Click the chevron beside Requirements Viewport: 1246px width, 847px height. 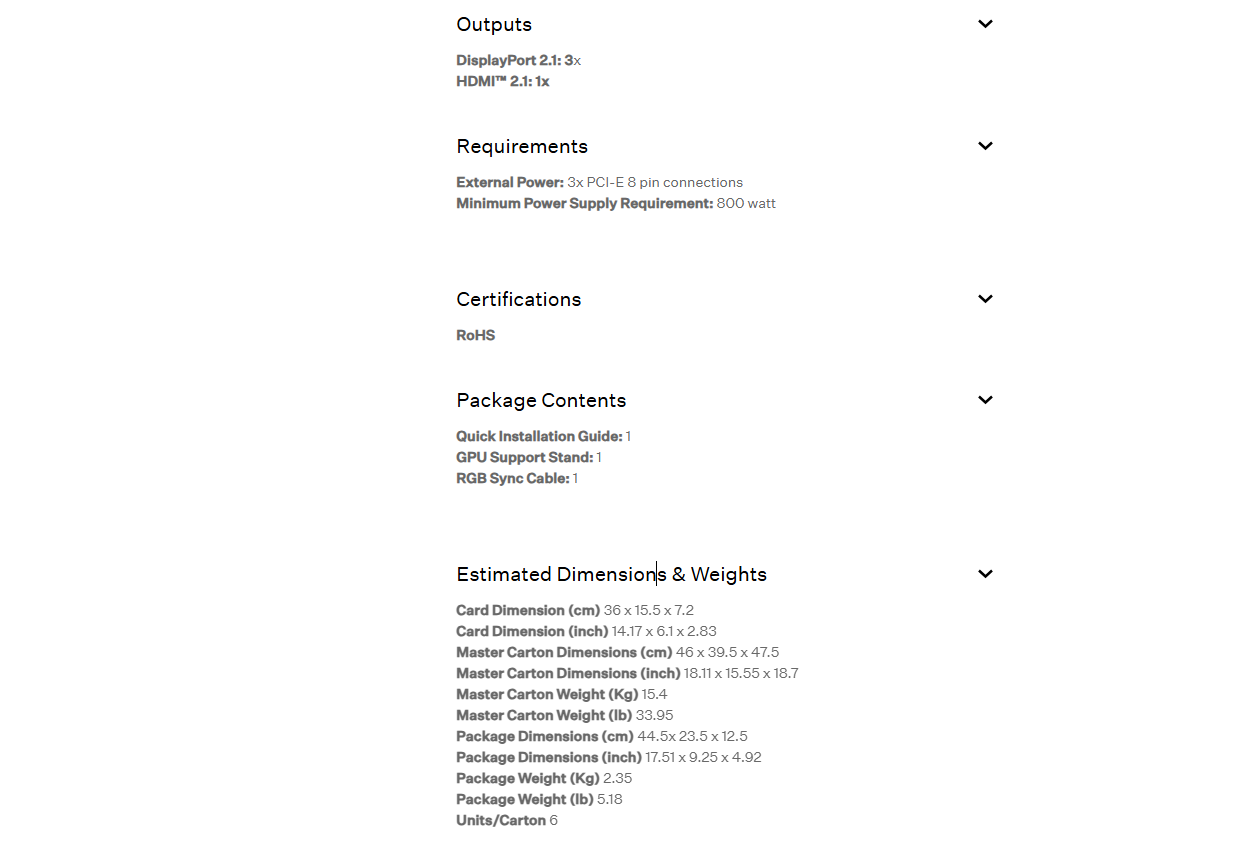(985, 146)
